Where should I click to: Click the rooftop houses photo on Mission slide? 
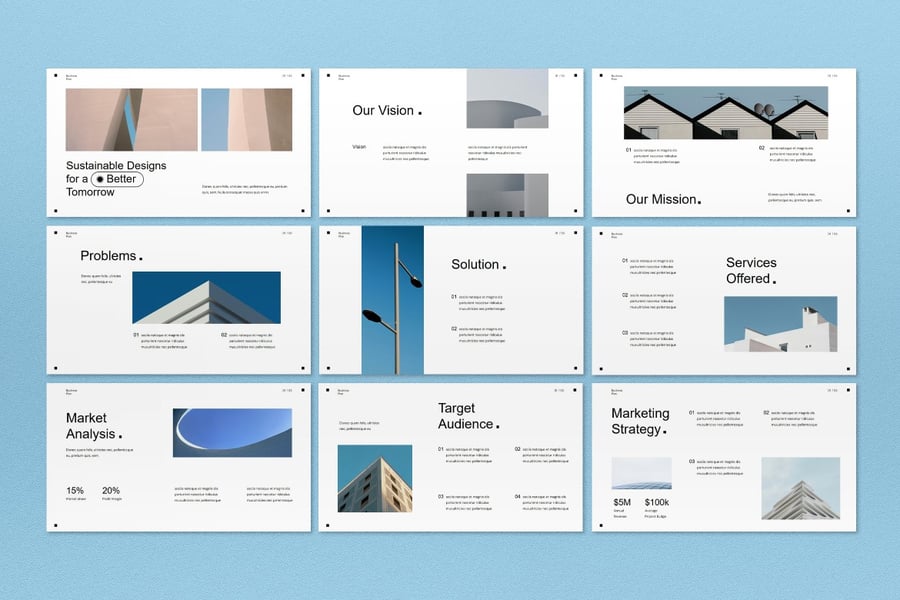click(x=725, y=113)
